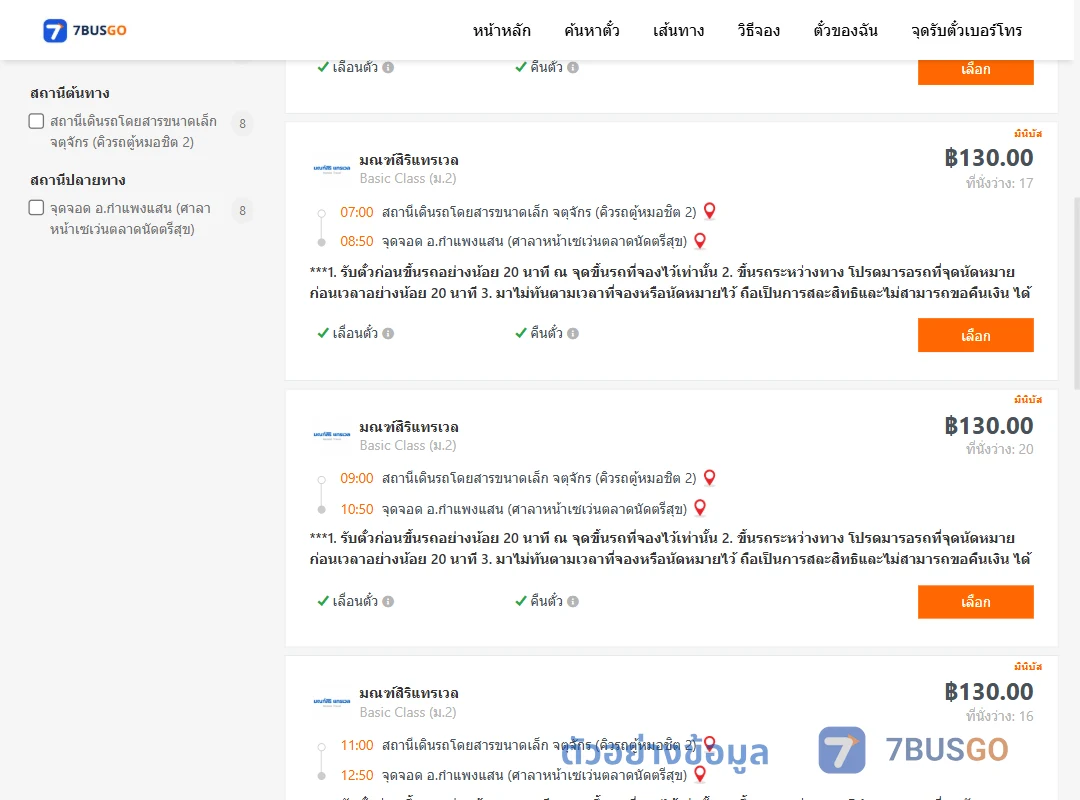
Task: Open the หน้าหลัก menu item
Action: pyautogui.click(x=501, y=30)
